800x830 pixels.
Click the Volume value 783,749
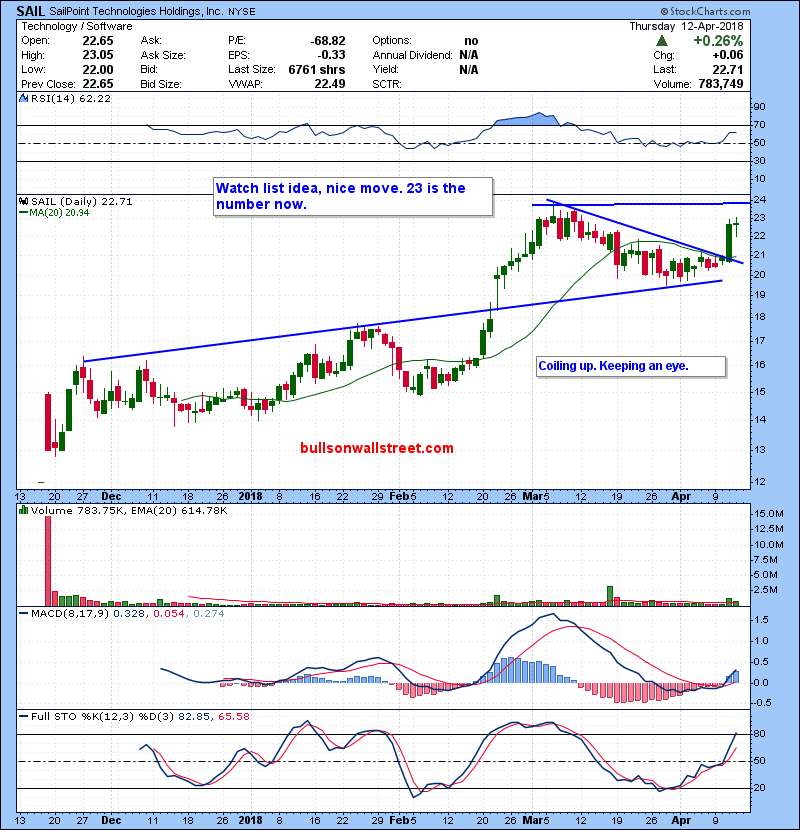click(x=721, y=84)
